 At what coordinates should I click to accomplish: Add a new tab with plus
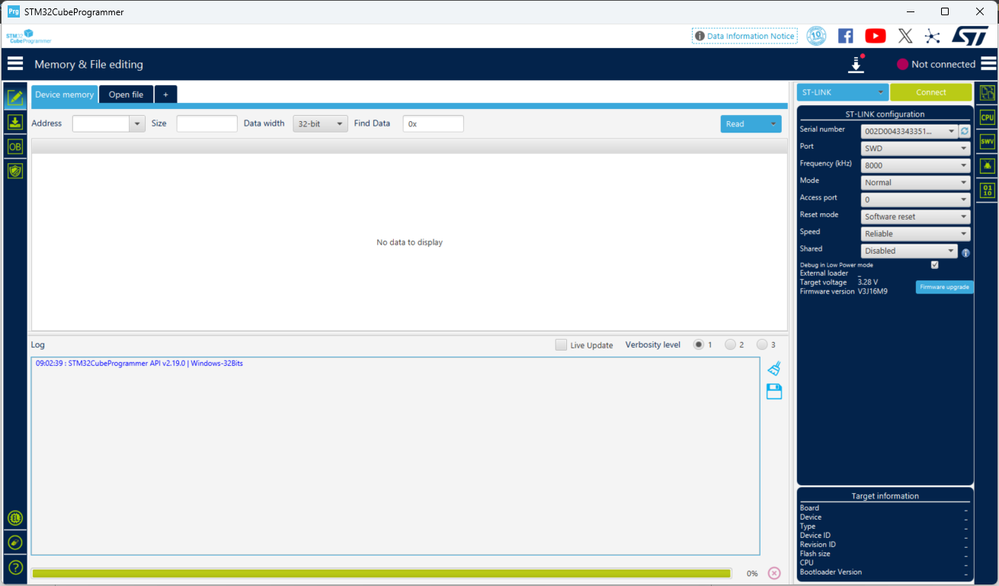coord(166,94)
